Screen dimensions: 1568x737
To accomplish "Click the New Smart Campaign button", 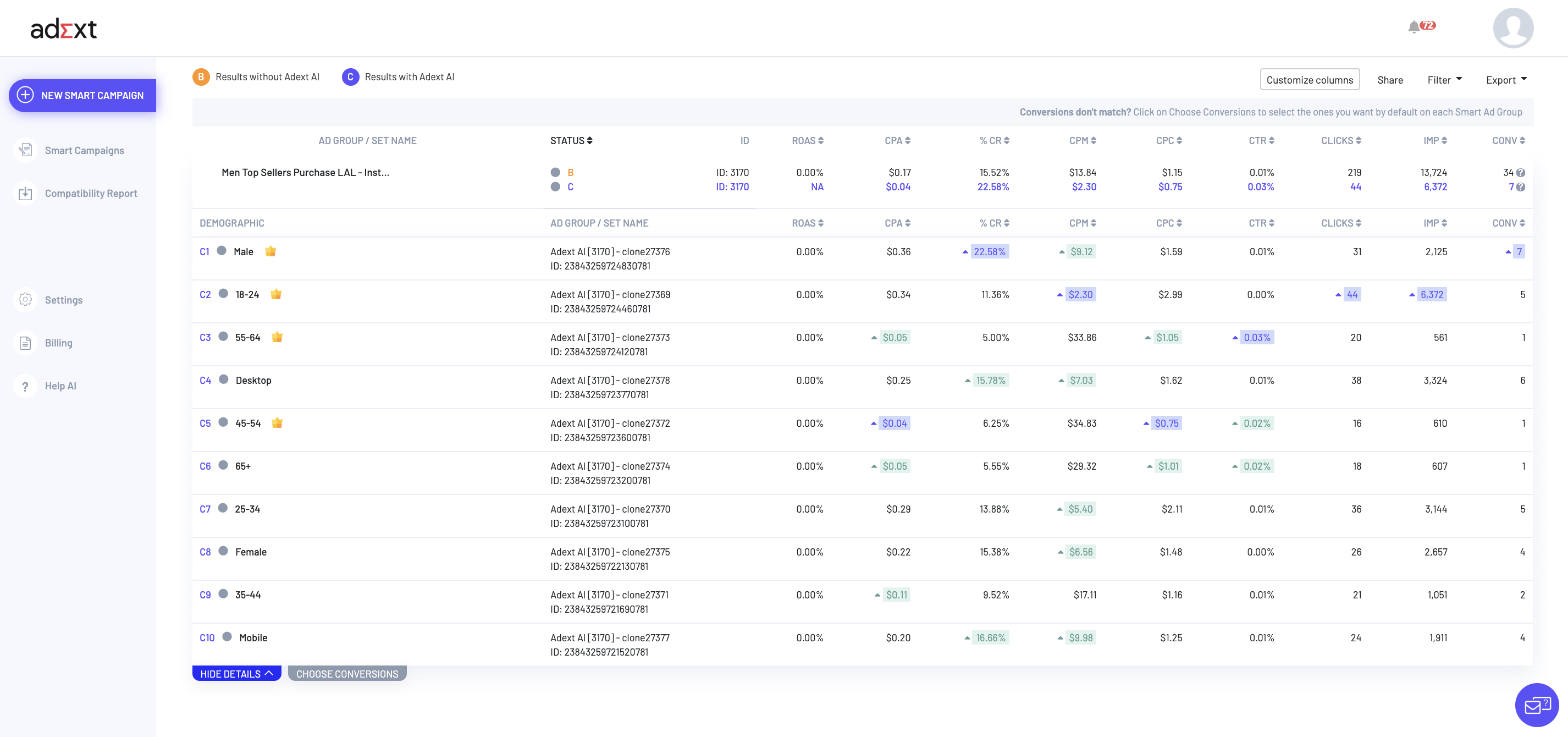I will [83, 96].
